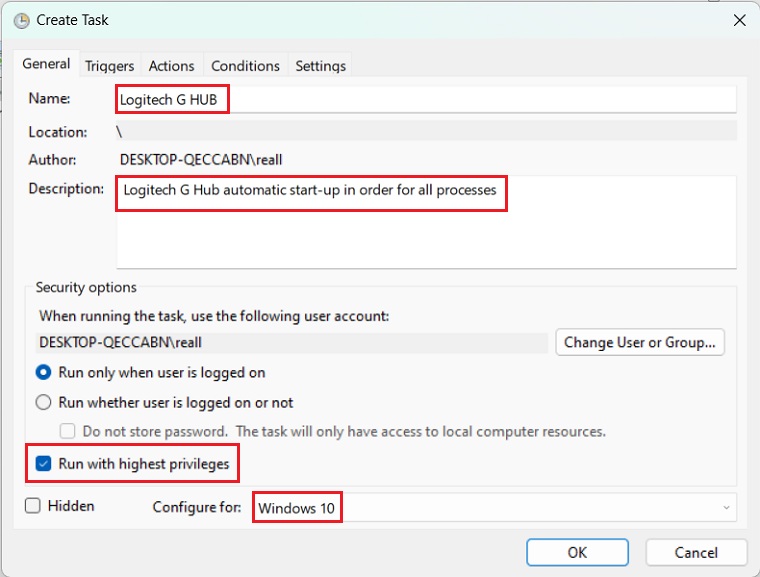This screenshot has height=577, width=760.
Task: Click the Create Task clock icon in title bar
Action: (21, 20)
